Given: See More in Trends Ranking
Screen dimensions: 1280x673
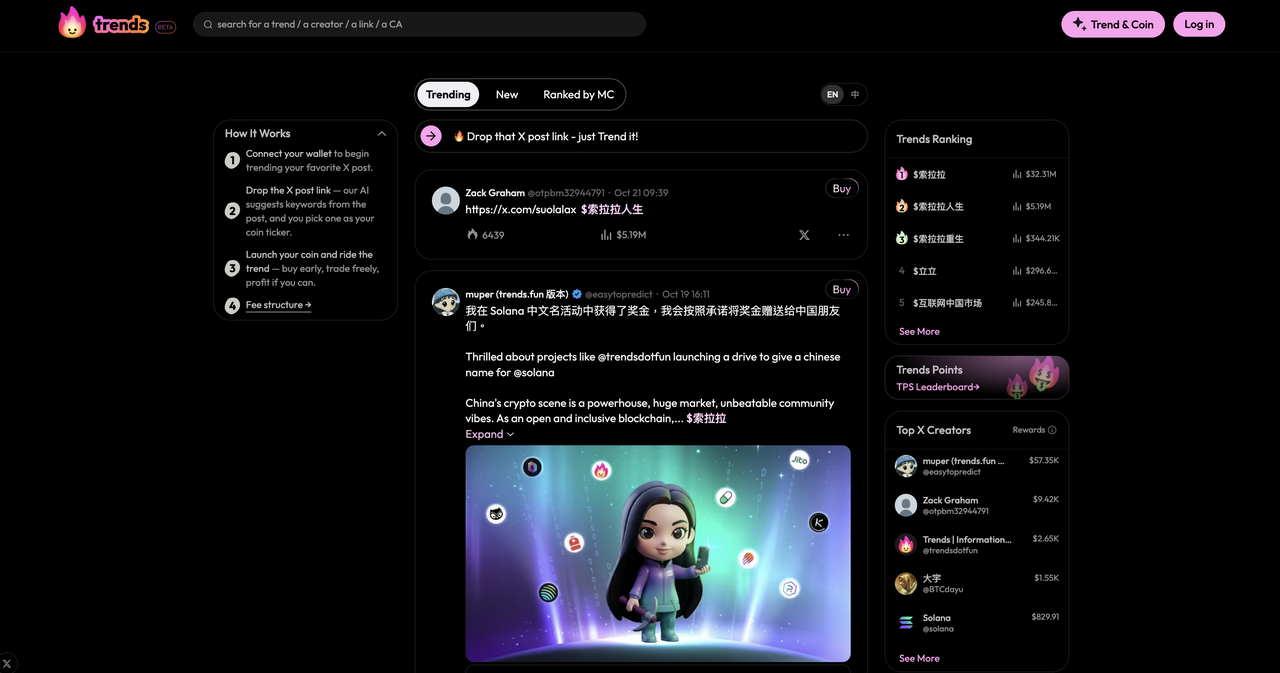Looking at the screenshot, I should [x=919, y=331].
